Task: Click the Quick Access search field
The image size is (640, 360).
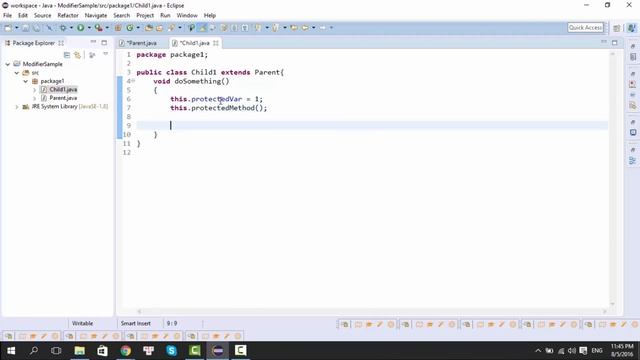Action: 585,27
